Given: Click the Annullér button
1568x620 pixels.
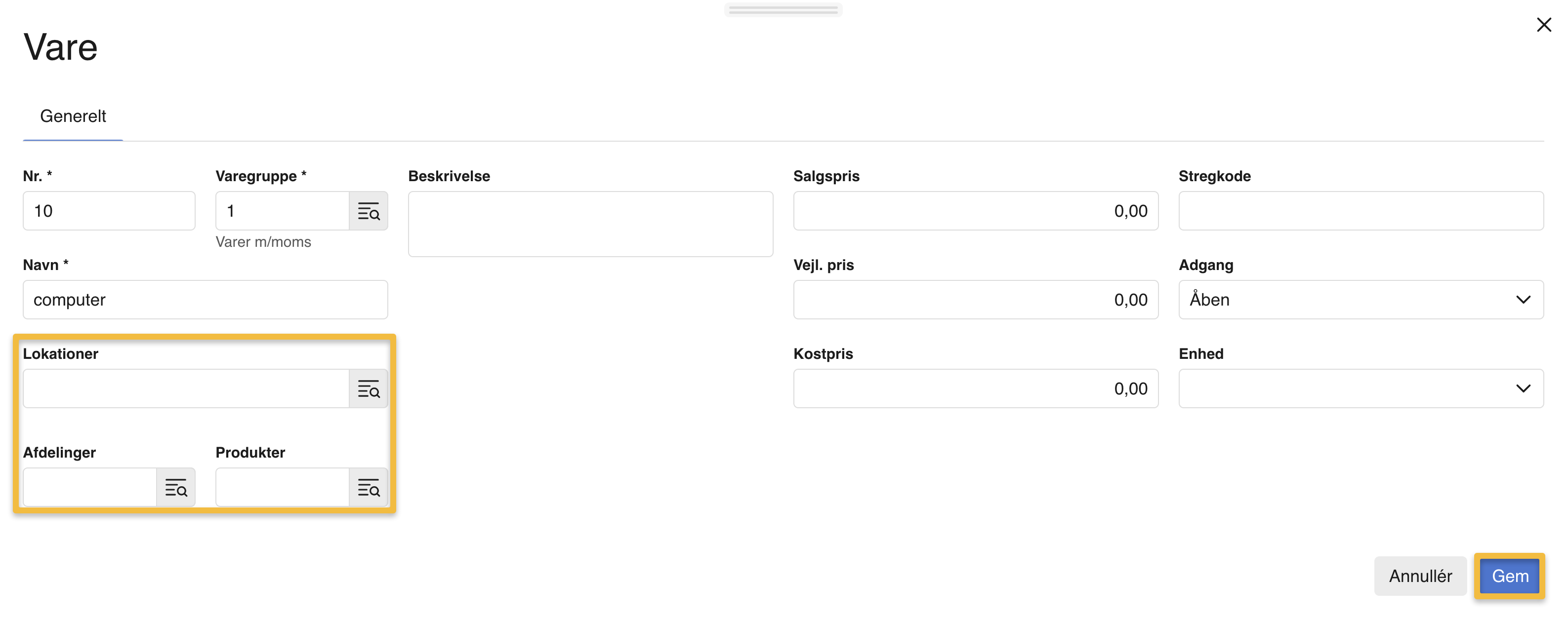Looking at the screenshot, I should point(1419,576).
